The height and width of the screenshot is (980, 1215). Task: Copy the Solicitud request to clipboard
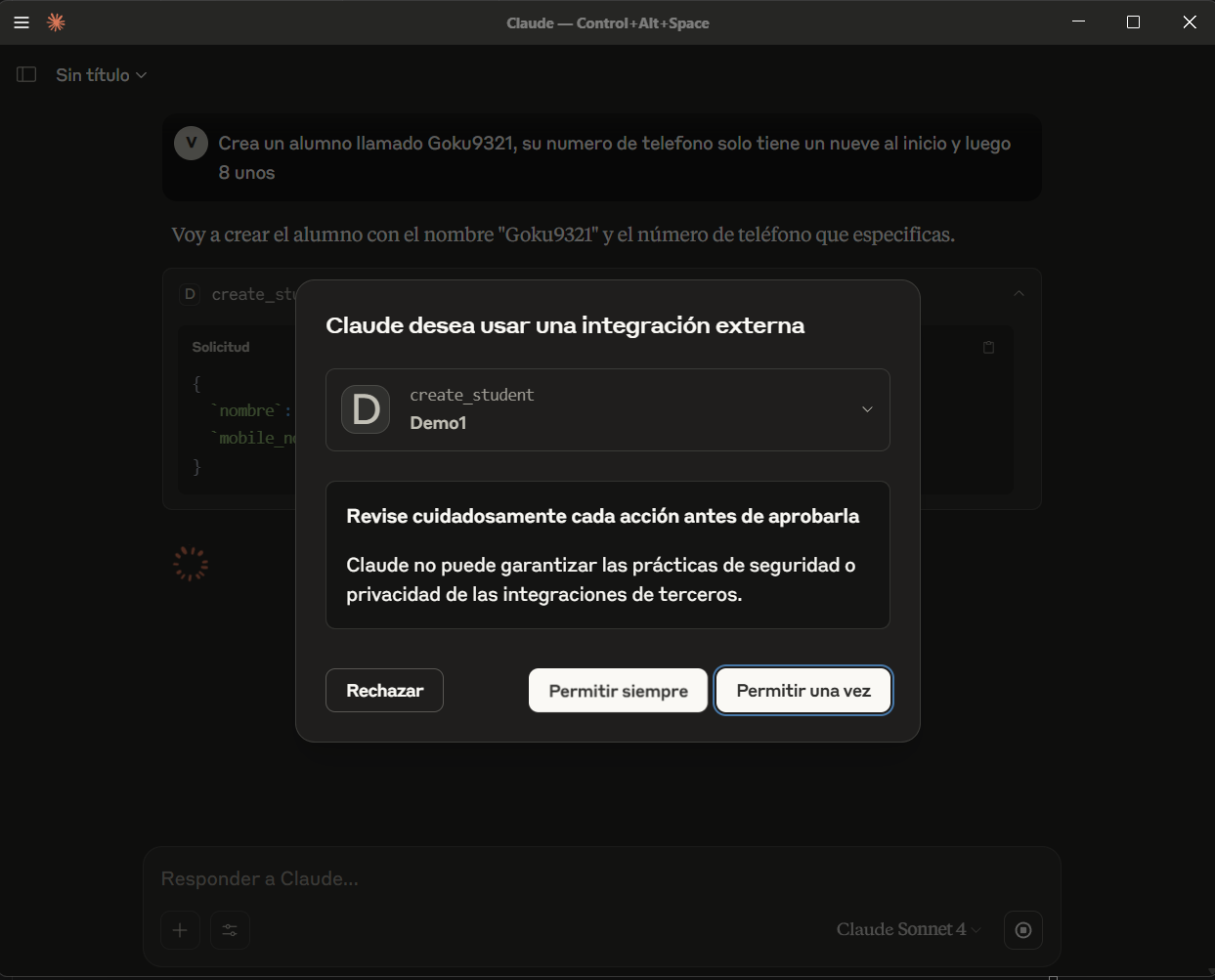[x=988, y=347]
